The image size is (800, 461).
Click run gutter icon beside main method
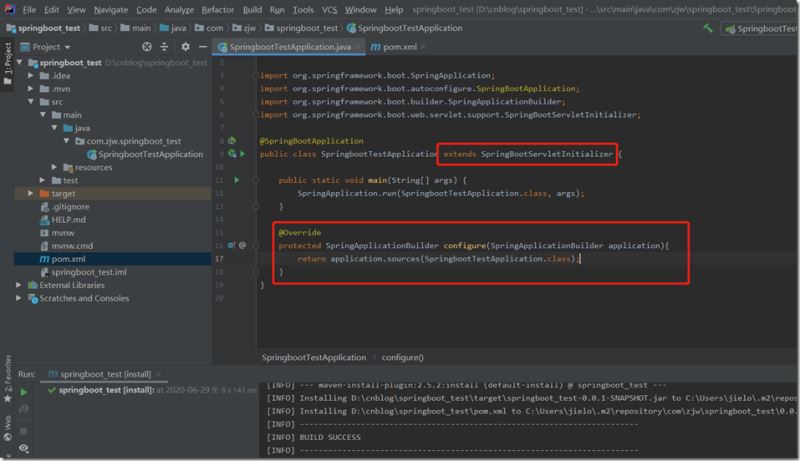(x=237, y=180)
